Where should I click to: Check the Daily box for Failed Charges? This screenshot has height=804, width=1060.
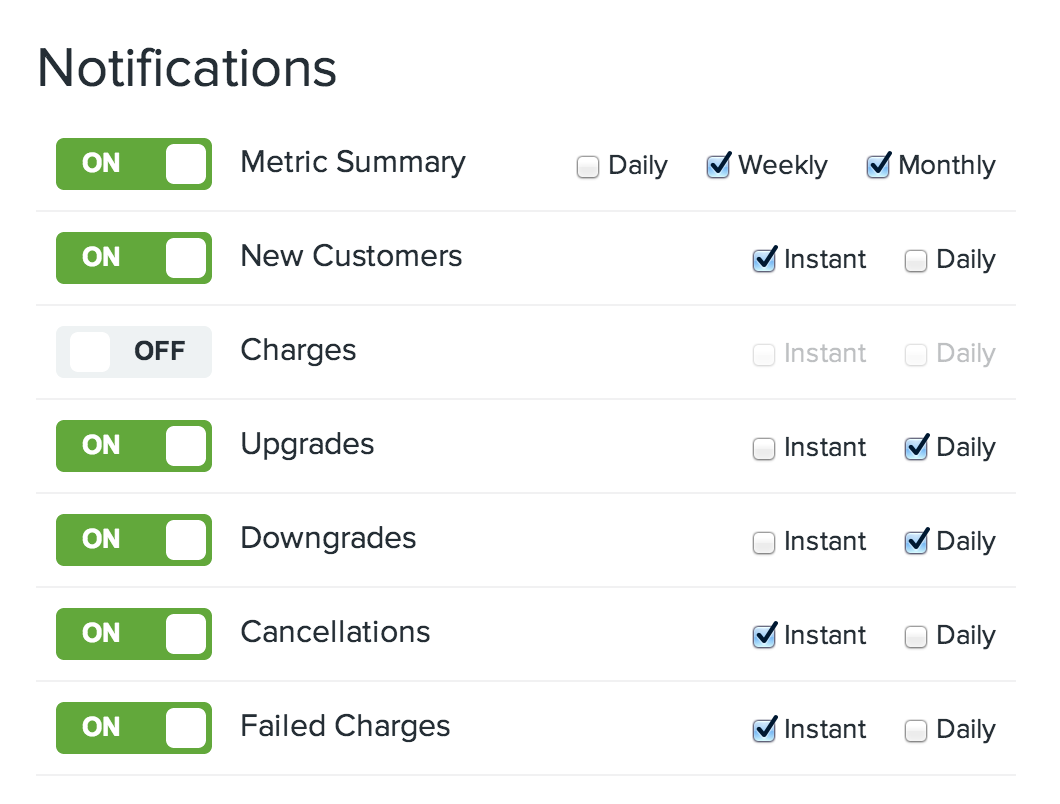coord(916,731)
